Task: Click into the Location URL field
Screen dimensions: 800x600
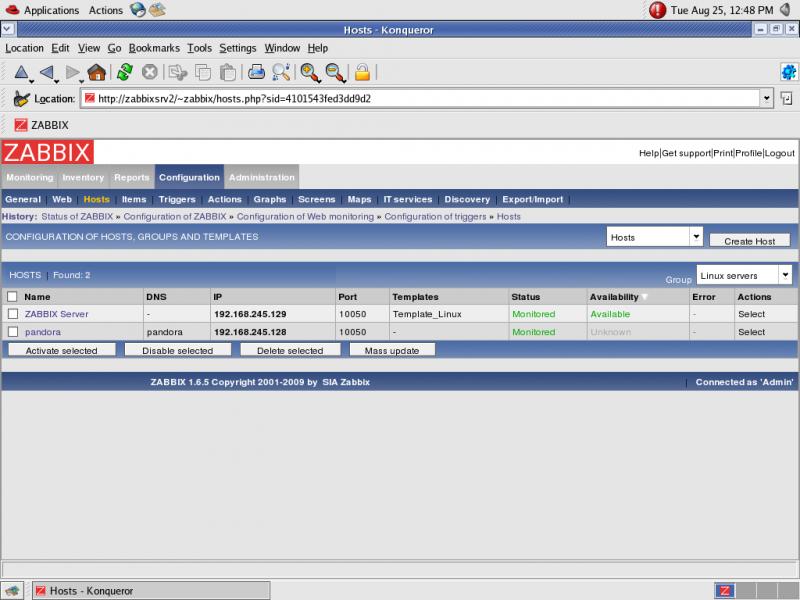Action: point(420,99)
